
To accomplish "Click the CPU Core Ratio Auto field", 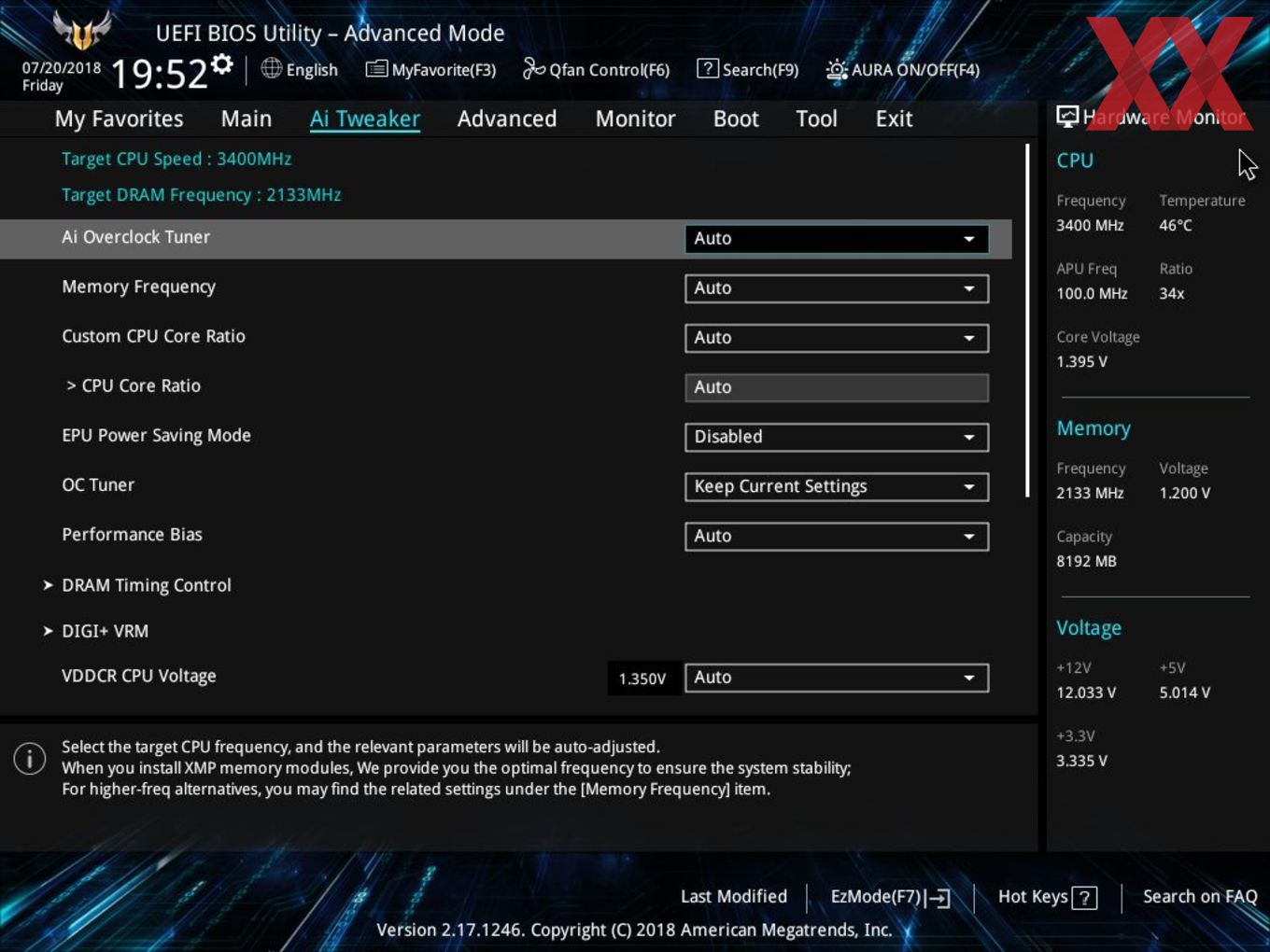I will [x=837, y=387].
